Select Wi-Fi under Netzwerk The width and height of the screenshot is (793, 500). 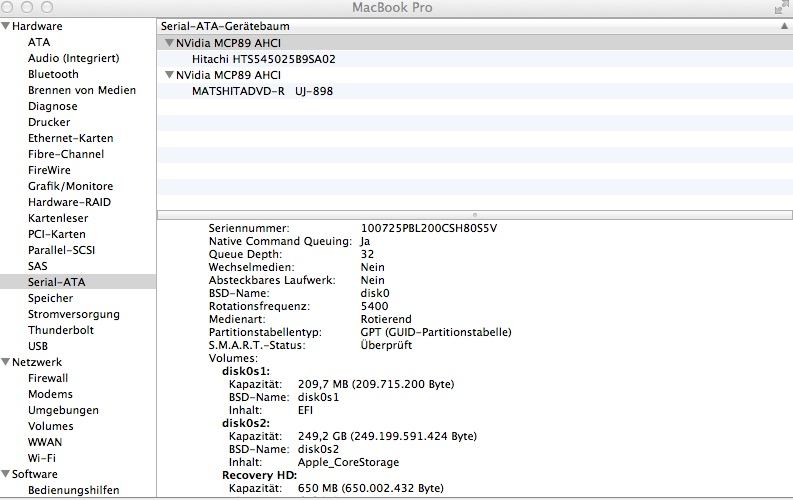coord(41,458)
